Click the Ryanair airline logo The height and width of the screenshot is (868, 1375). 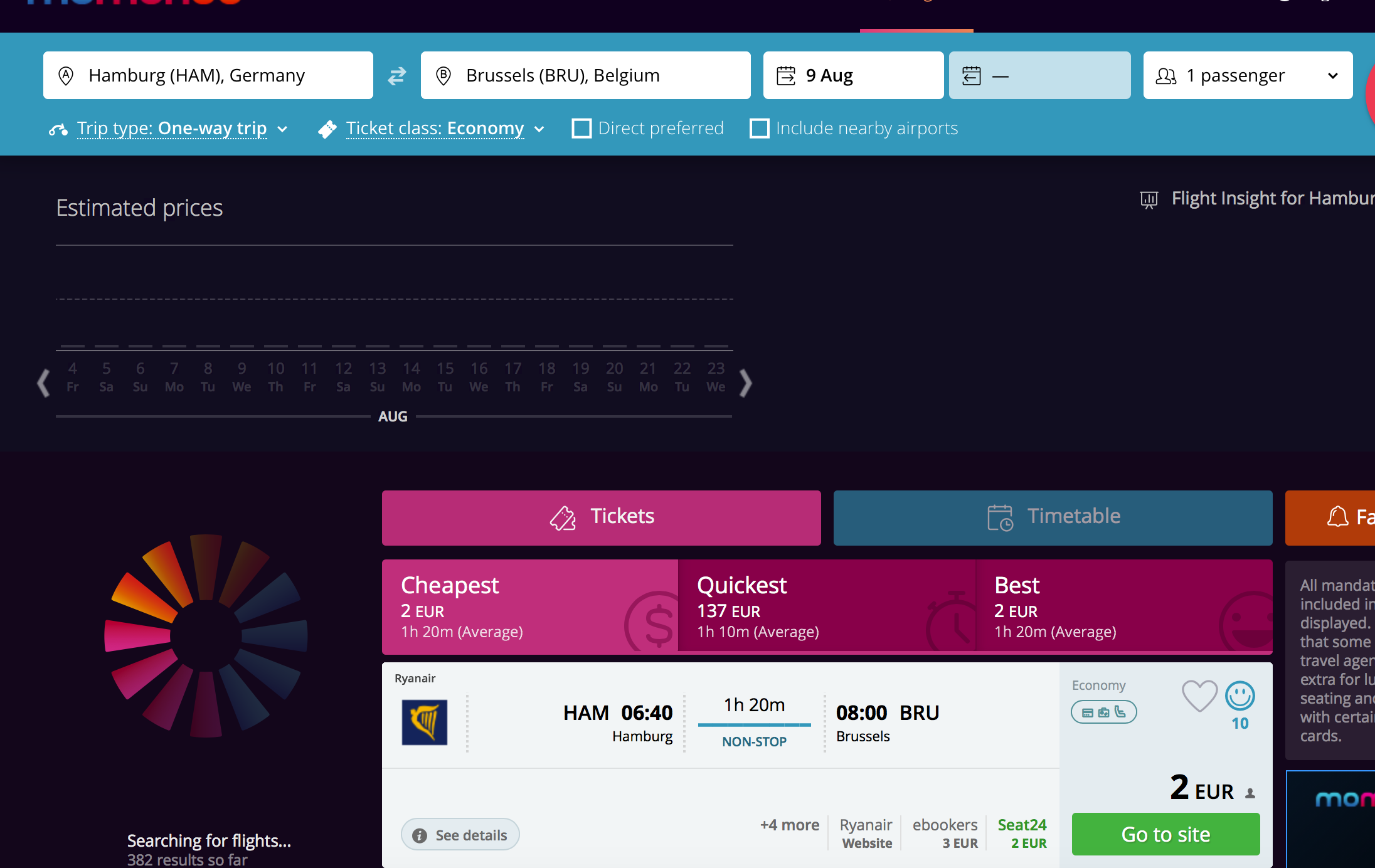point(425,722)
